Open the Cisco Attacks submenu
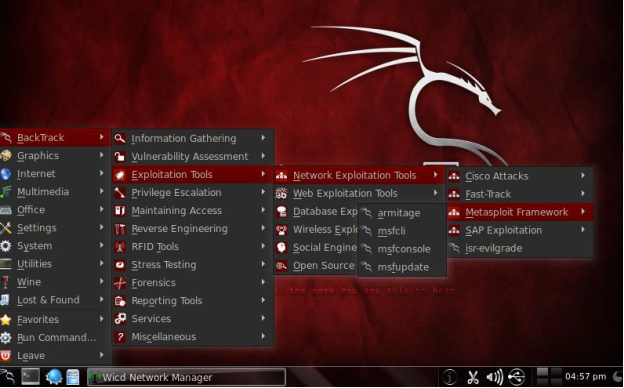 click(519, 176)
